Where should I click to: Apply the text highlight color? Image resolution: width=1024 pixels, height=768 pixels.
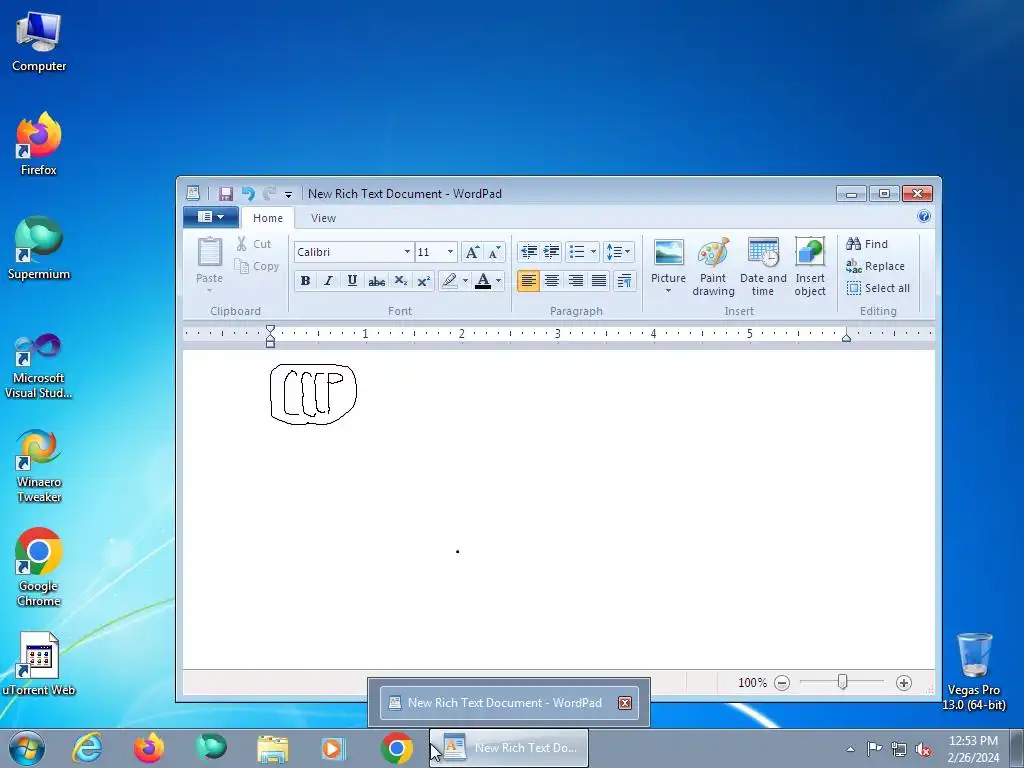449,281
